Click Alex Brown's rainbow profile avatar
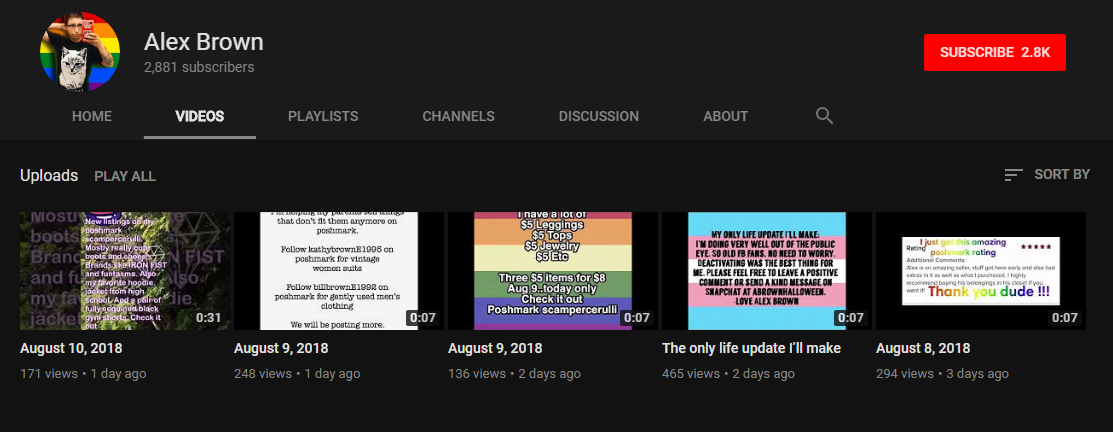Image resolution: width=1113 pixels, height=432 pixels. 80,52
